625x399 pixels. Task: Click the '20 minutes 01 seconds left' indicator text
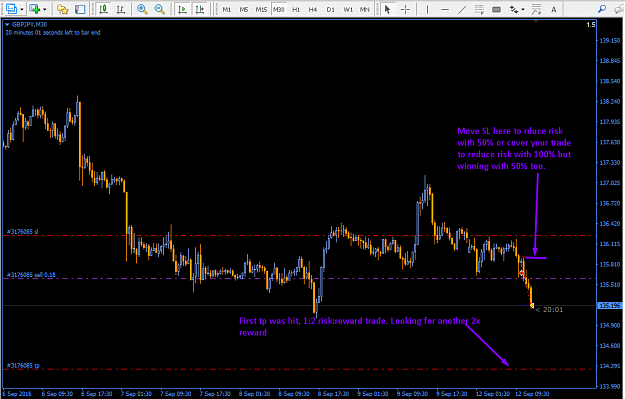[x=53, y=32]
